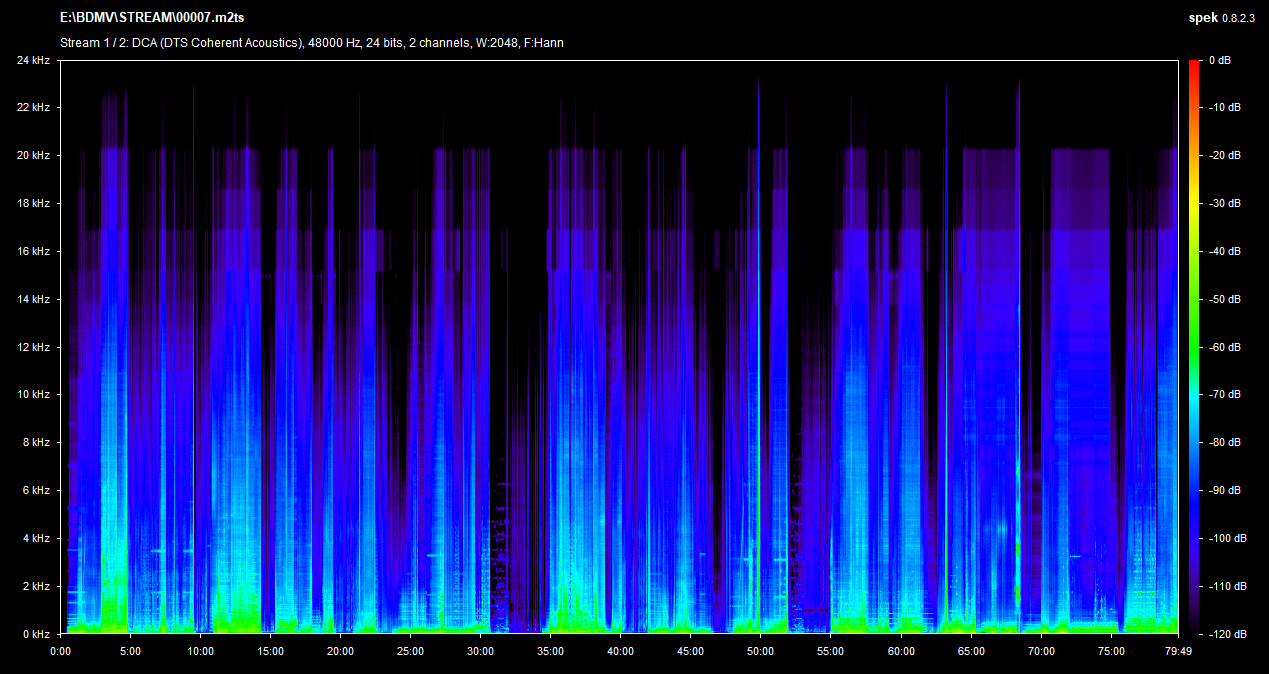Click the 24 kHz frequency axis label

[x=33, y=61]
